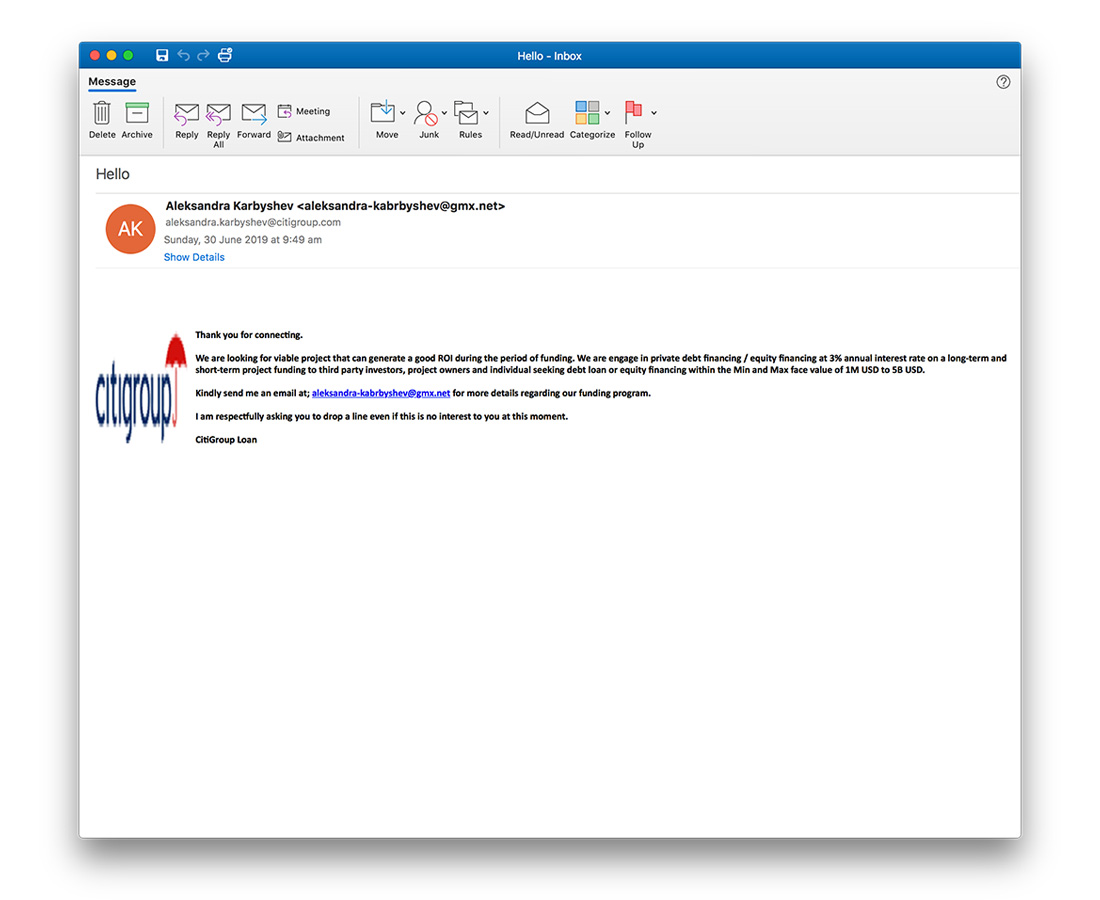Expand the Categorize dropdown arrow
Viewport: 1100px width, 900px height.
click(608, 113)
